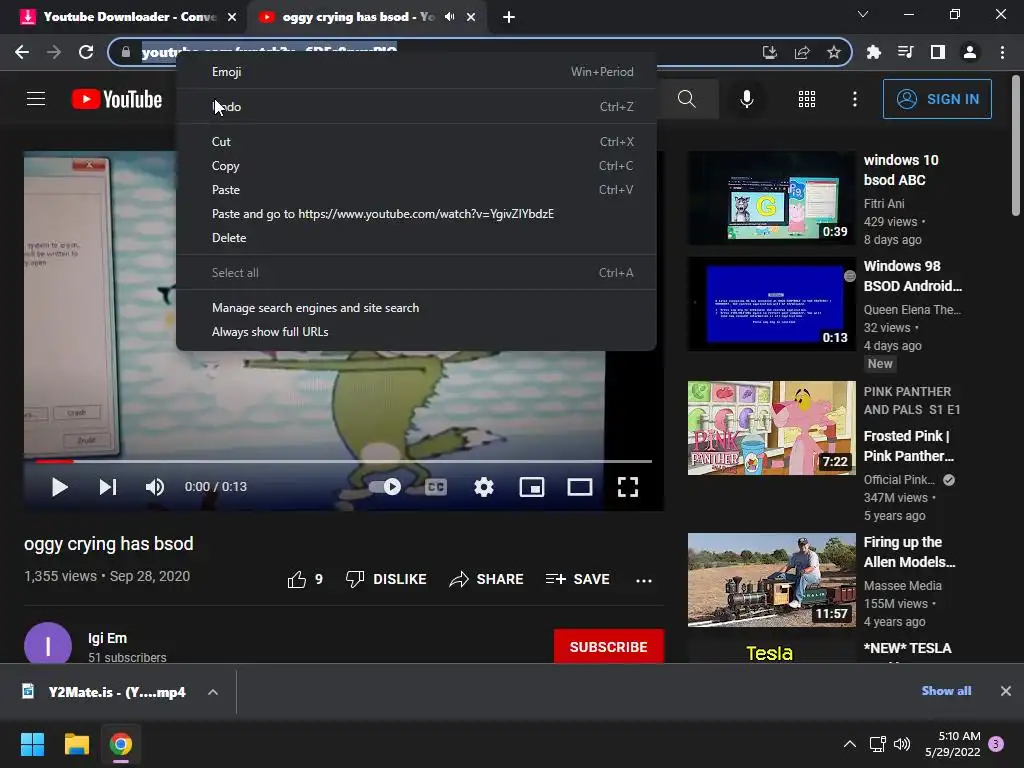Open the notification badge in taskbar

coord(996,744)
